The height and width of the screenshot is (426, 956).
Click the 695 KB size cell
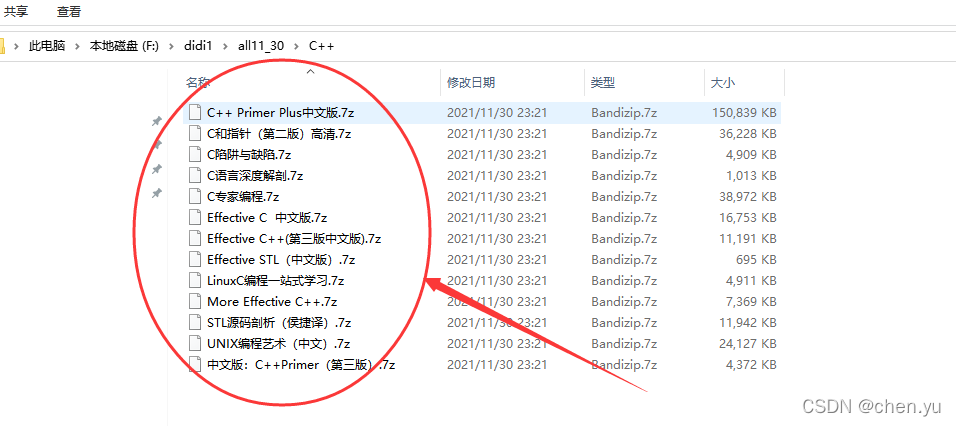click(756, 260)
